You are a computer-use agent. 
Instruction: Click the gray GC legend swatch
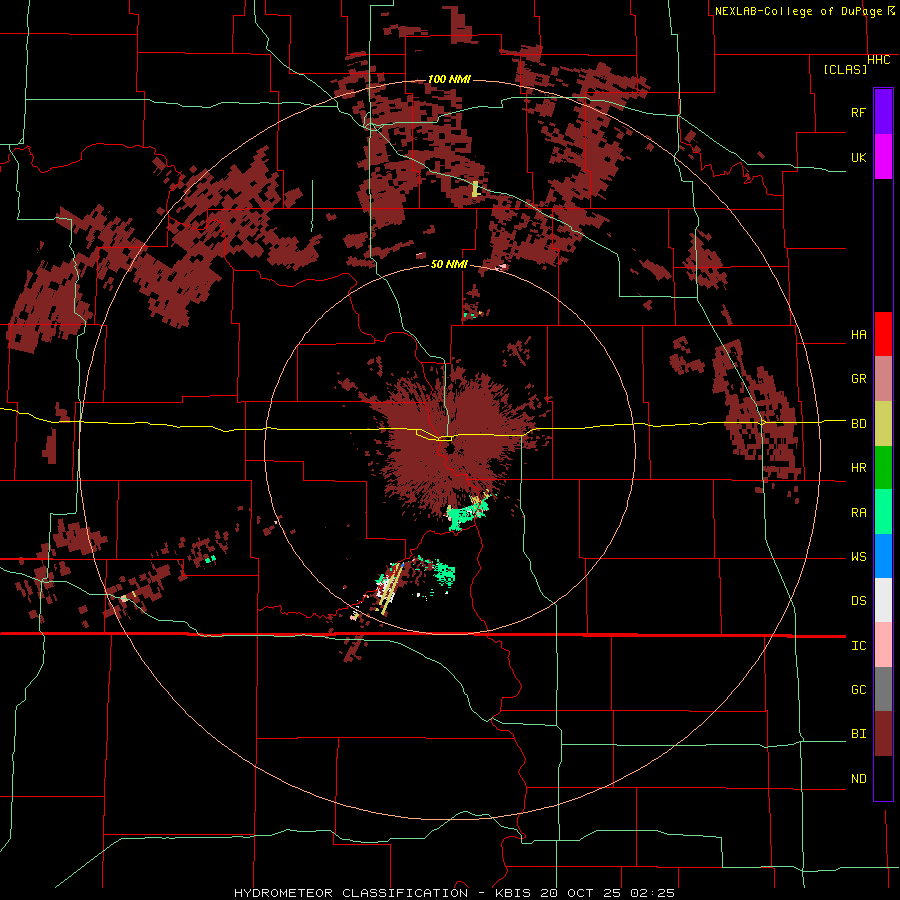pyautogui.click(x=883, y=689)
